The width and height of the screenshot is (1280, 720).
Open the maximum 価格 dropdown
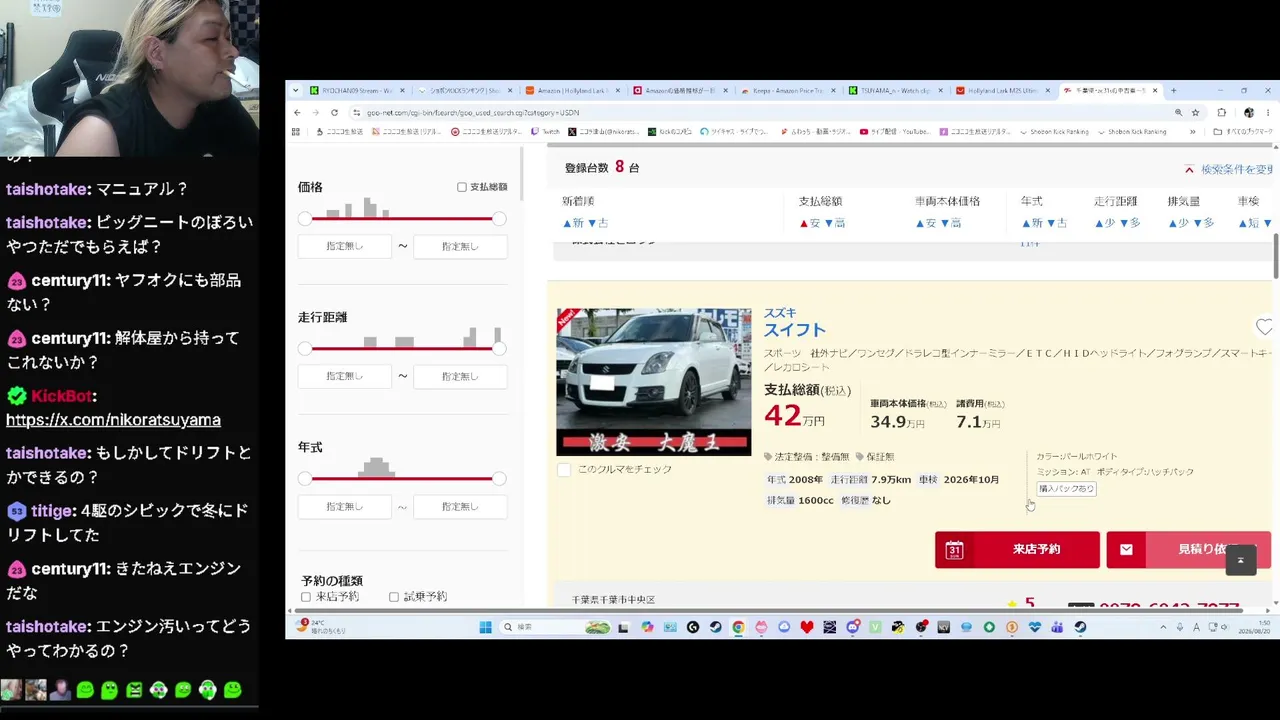click(460, 246)
